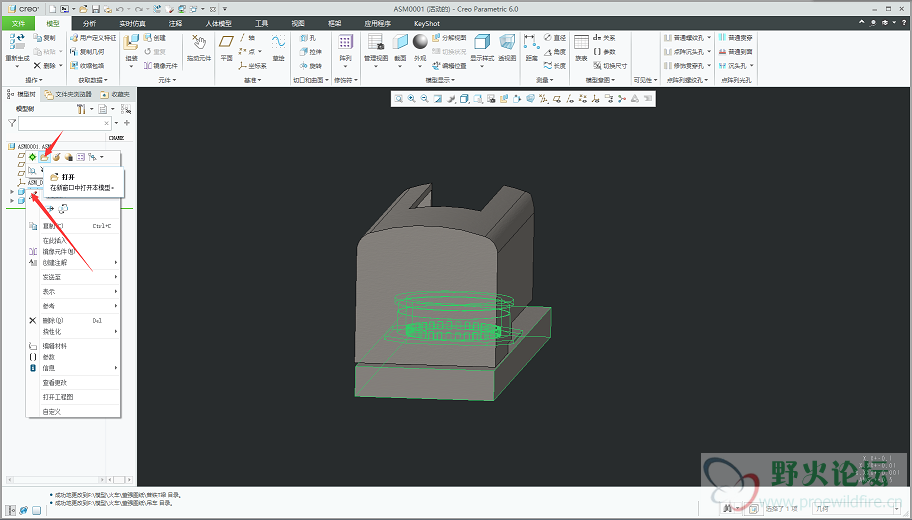Click the Exploded View (分解视图) toggle
The height and width of the screenshot is (520, 912).
point(449,38)
